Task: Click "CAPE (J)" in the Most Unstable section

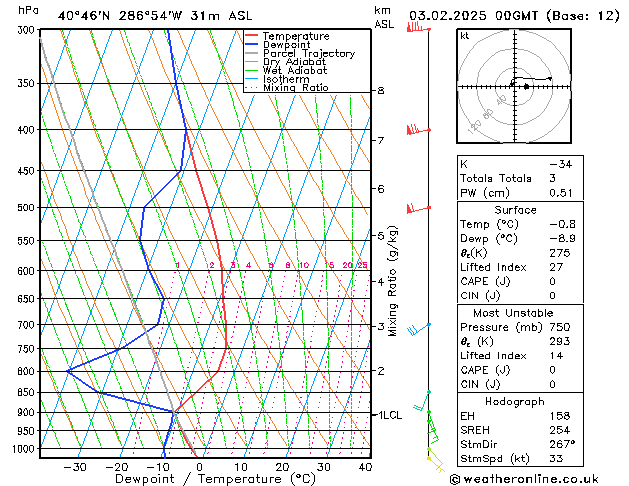Action: (485, 370)
